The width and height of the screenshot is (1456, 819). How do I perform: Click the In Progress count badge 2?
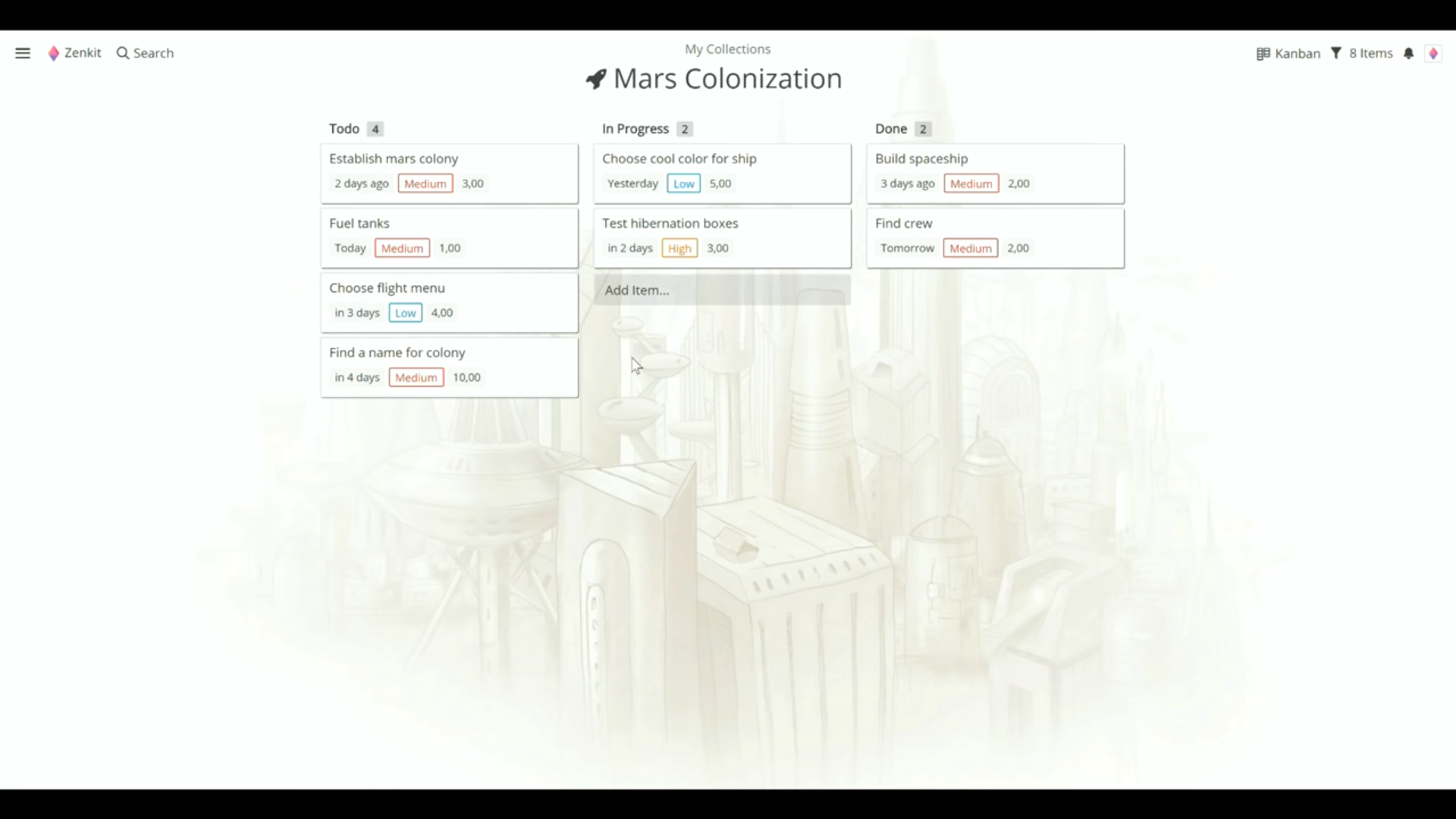tap(685, 129)
